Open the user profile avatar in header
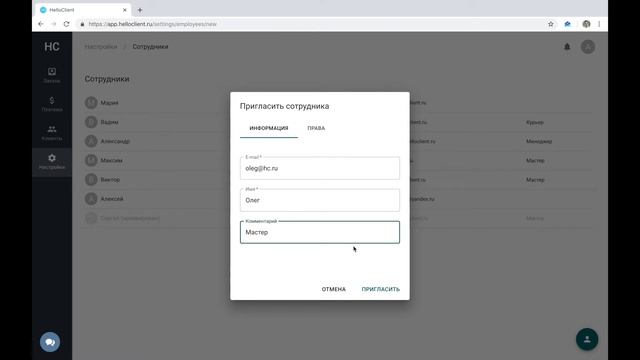Screen dimensions: 640x360 (x=588, y=47)
